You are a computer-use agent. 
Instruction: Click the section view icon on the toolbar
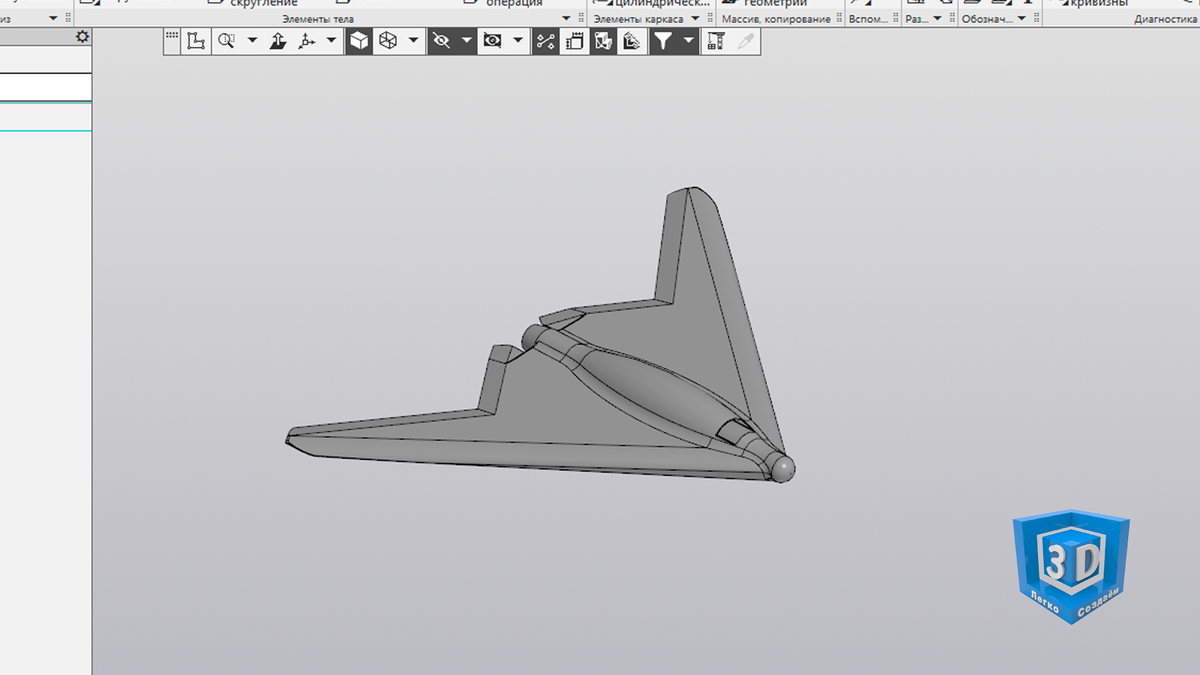[602, 41]
